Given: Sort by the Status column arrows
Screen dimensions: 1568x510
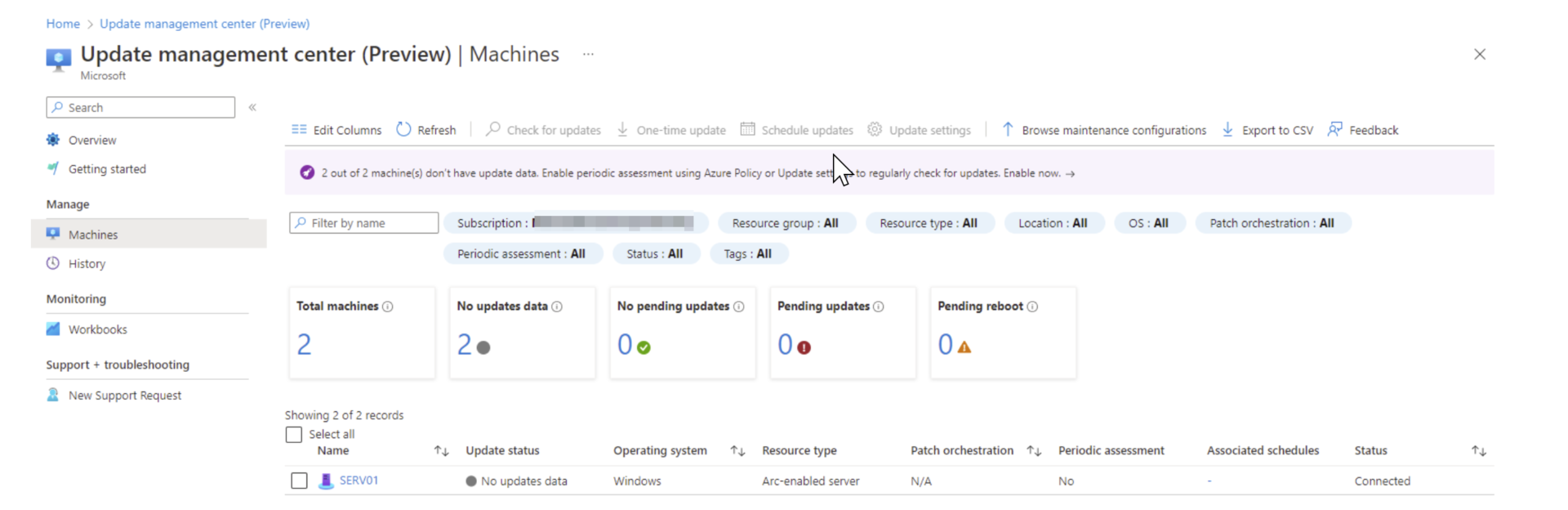Looking at the screenshot, I should pos(1479,451).
